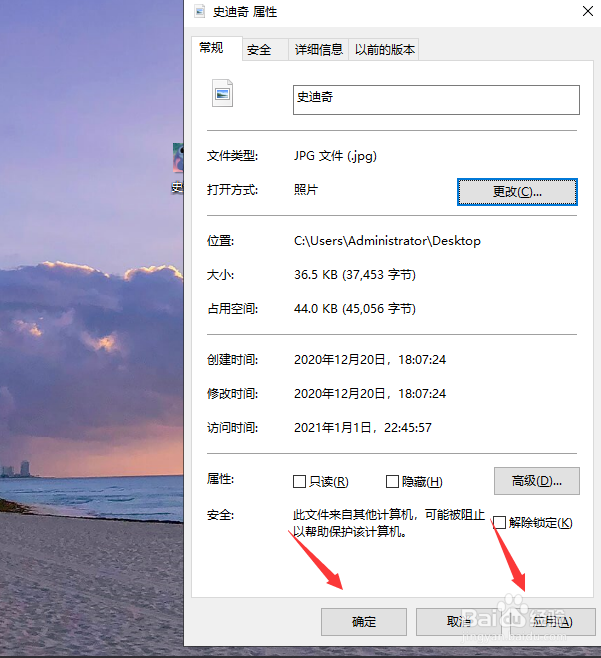Click the size value 36.5 KB

355,275
